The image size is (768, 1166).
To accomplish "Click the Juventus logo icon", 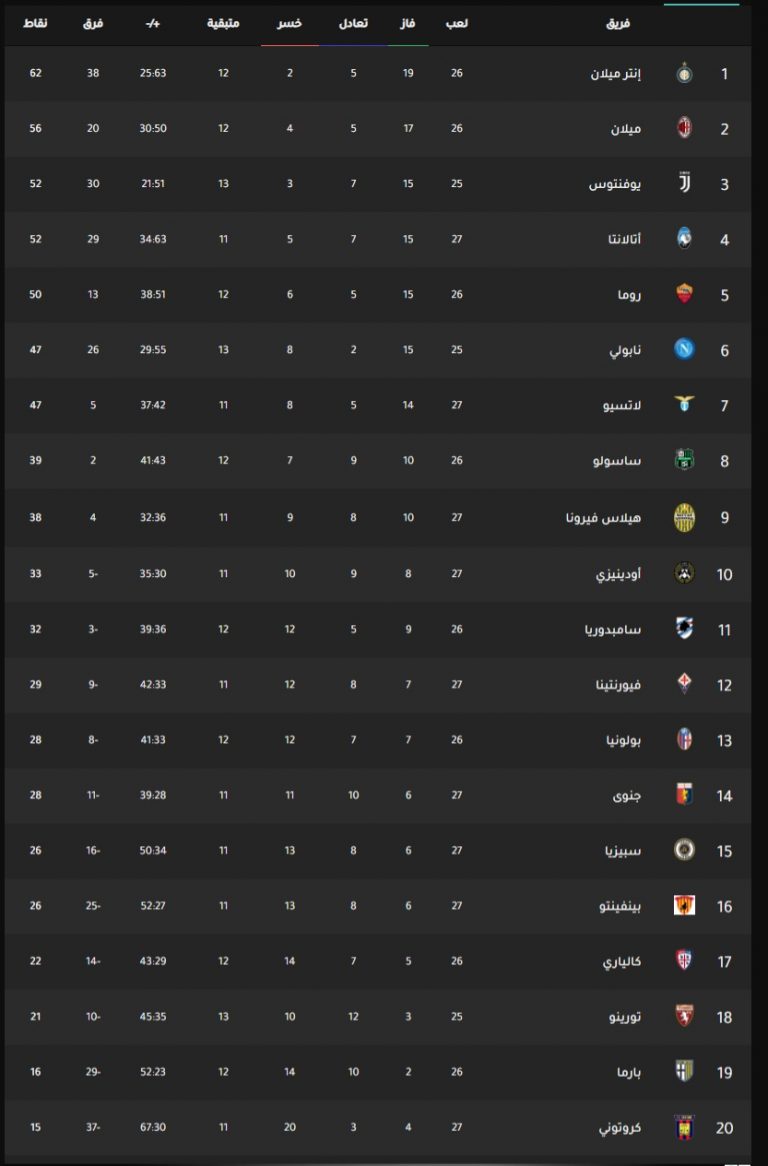I will (x=684, y=183).
